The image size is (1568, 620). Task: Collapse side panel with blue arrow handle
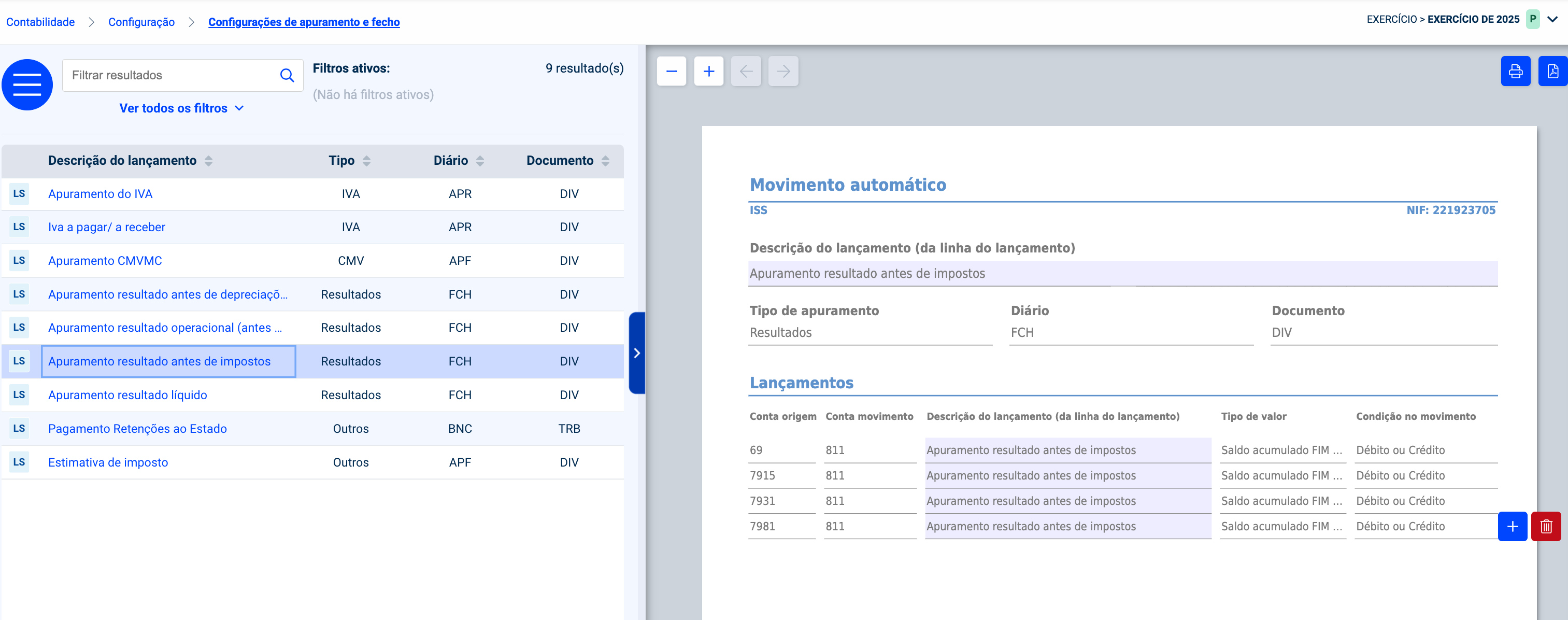[x=636, y=353]
